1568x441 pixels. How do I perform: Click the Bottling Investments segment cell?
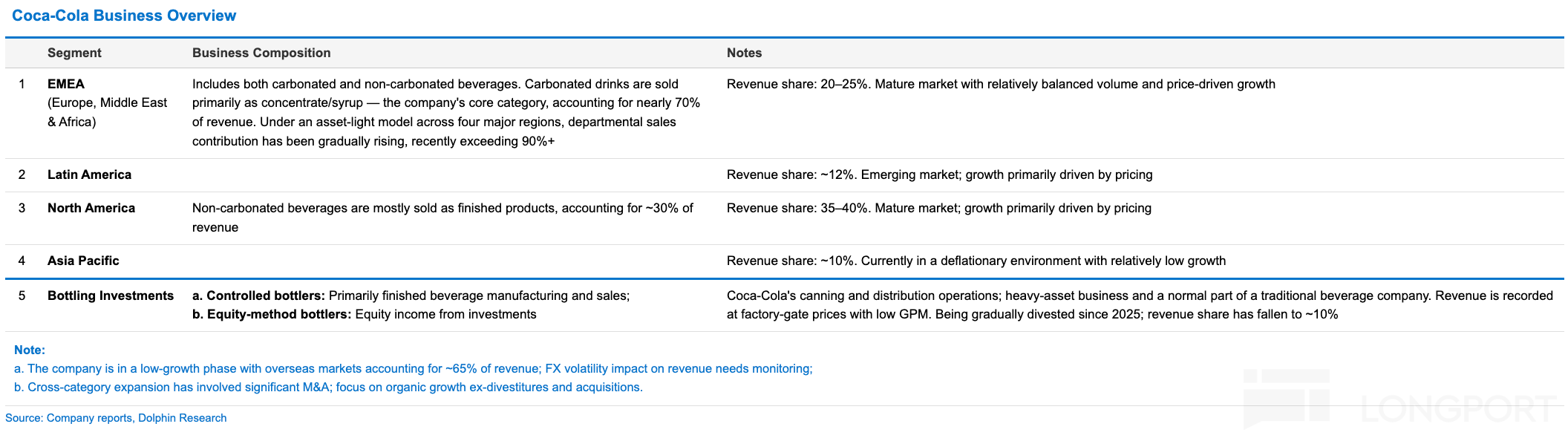(x=111, y=295)
